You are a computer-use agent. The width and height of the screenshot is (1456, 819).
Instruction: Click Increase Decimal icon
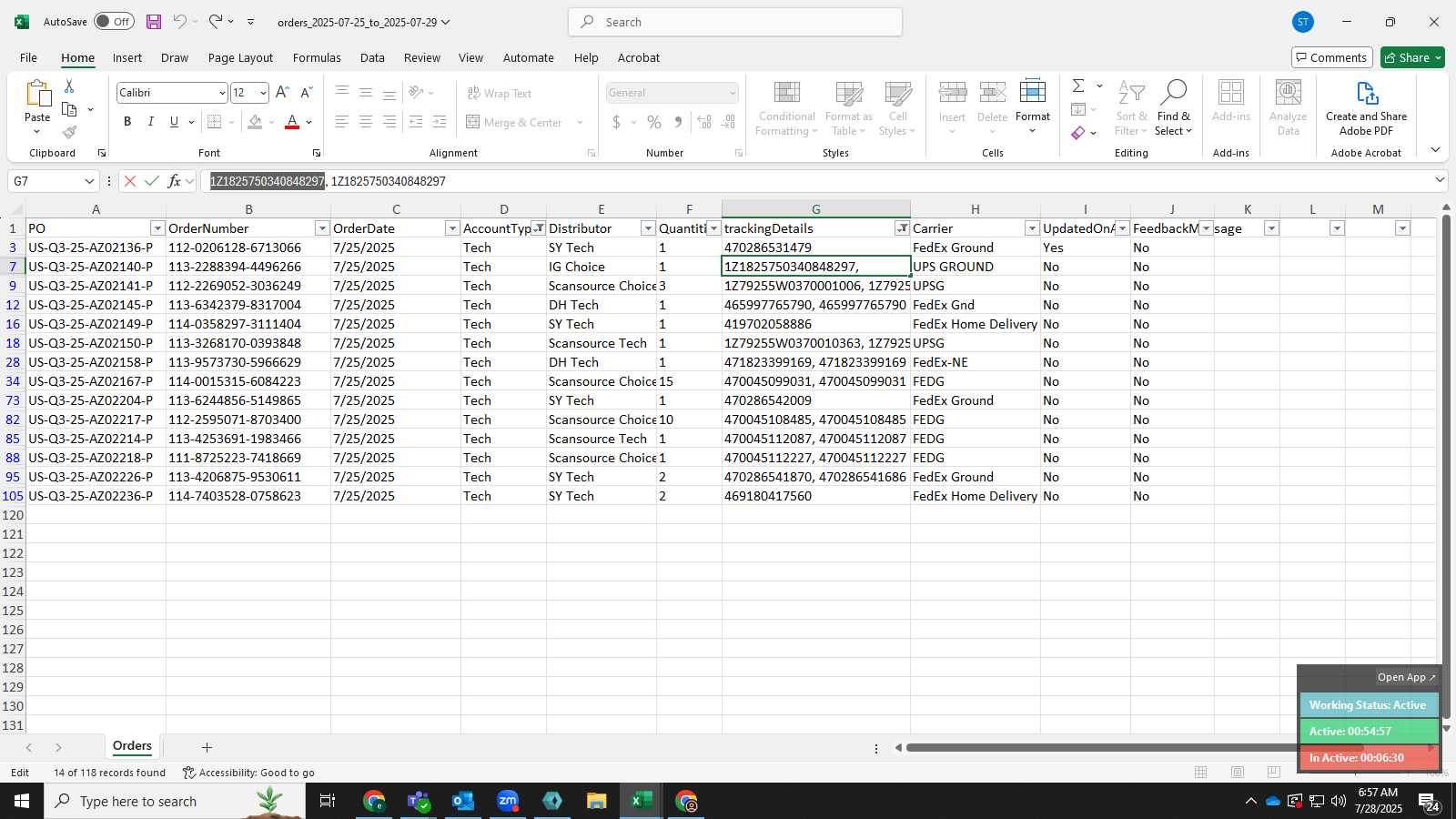704,122
